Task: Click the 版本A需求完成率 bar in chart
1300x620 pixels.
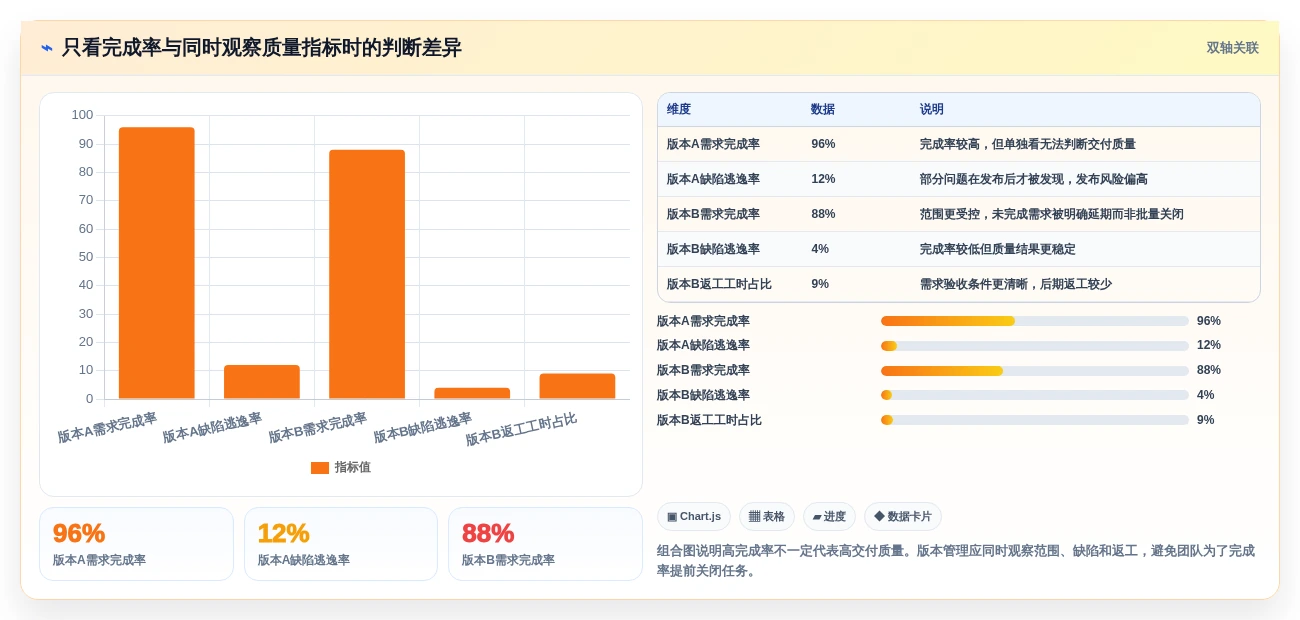Action: pyautogui.click(x=157, y=263)
